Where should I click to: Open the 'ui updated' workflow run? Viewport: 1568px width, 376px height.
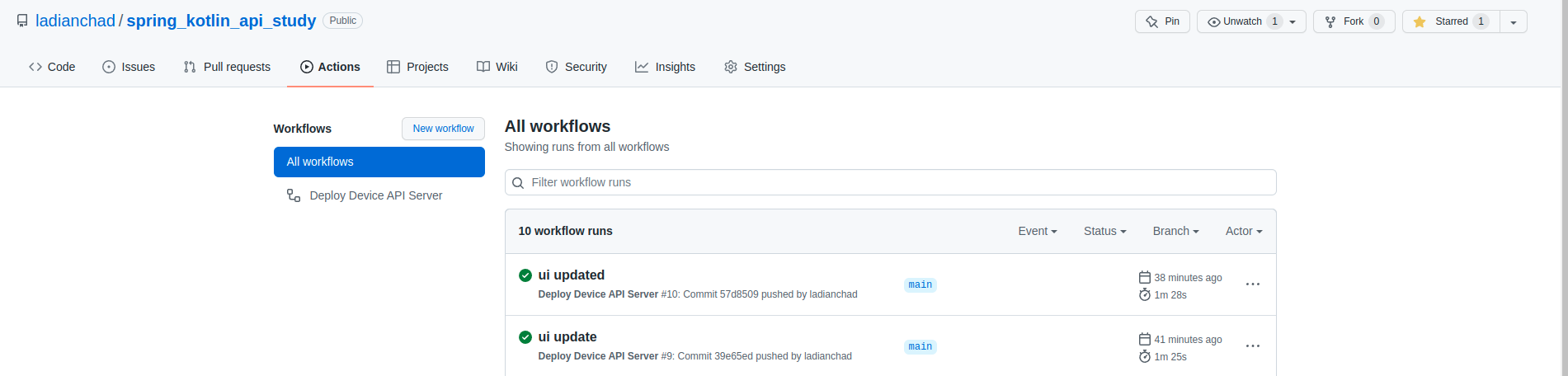[572, 275]
